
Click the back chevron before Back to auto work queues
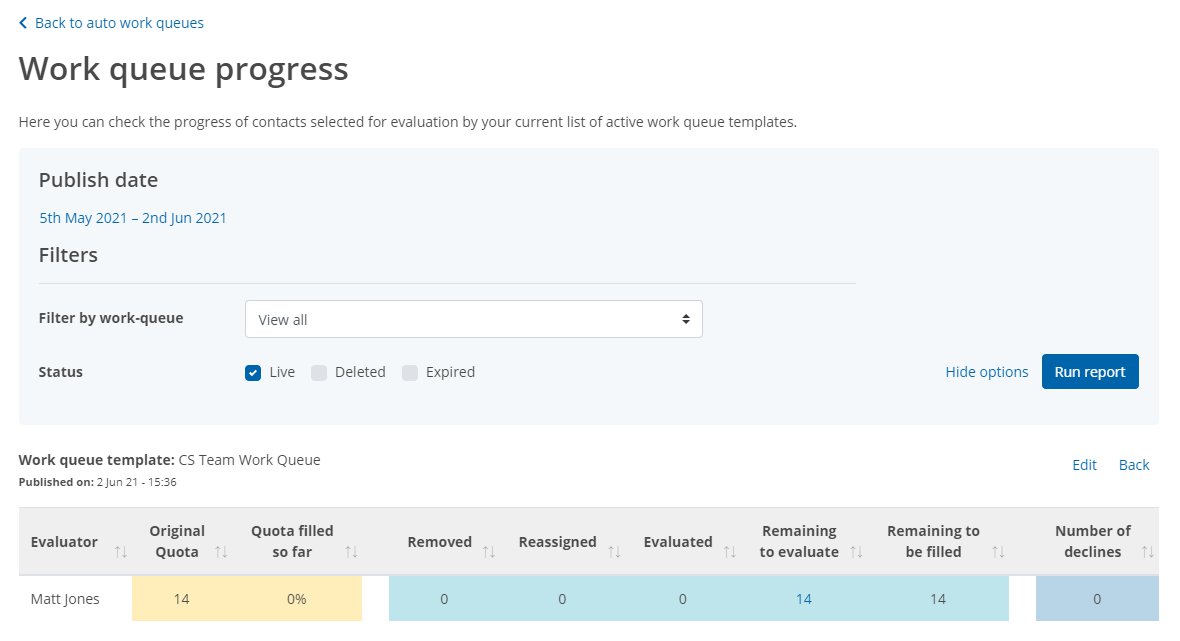click(x=24, y=22)
